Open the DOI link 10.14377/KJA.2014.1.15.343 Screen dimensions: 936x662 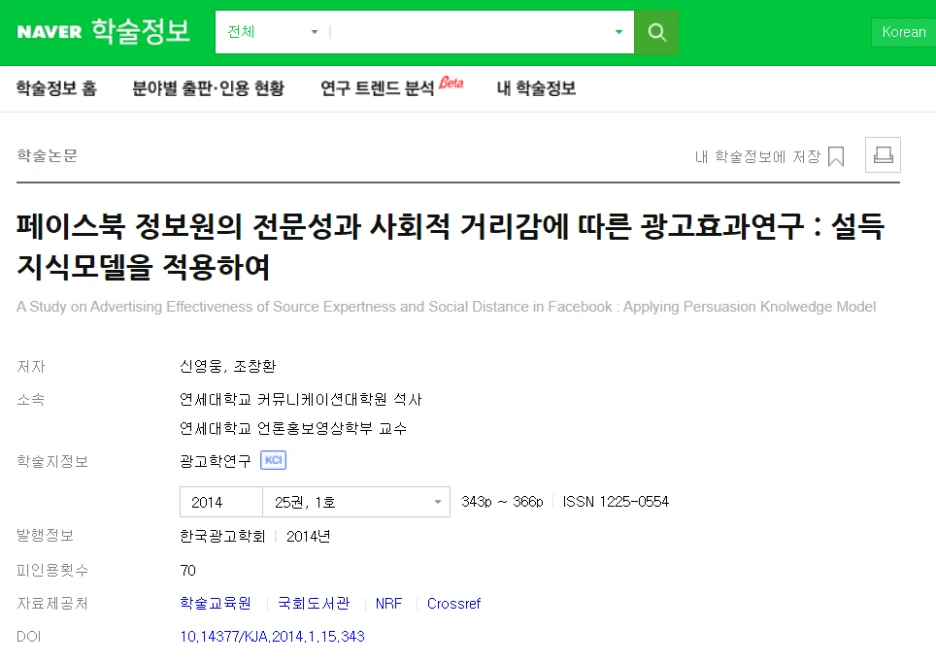pos(272,637)
